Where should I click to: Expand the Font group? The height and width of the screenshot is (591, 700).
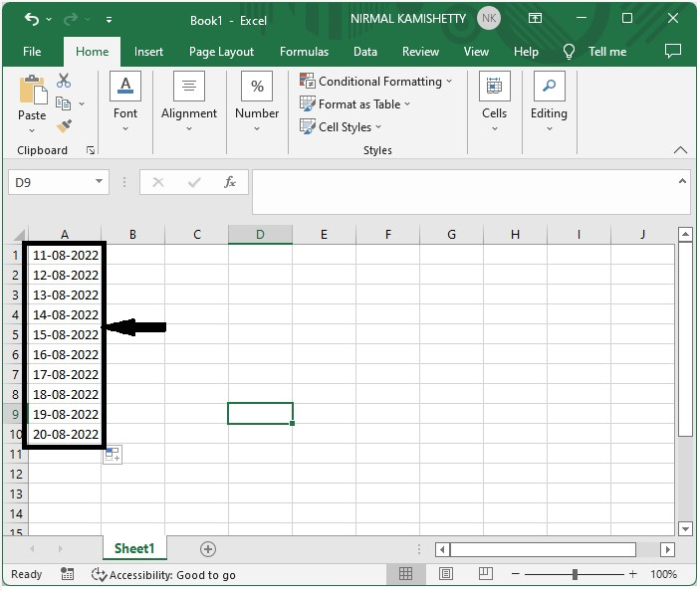125,102
